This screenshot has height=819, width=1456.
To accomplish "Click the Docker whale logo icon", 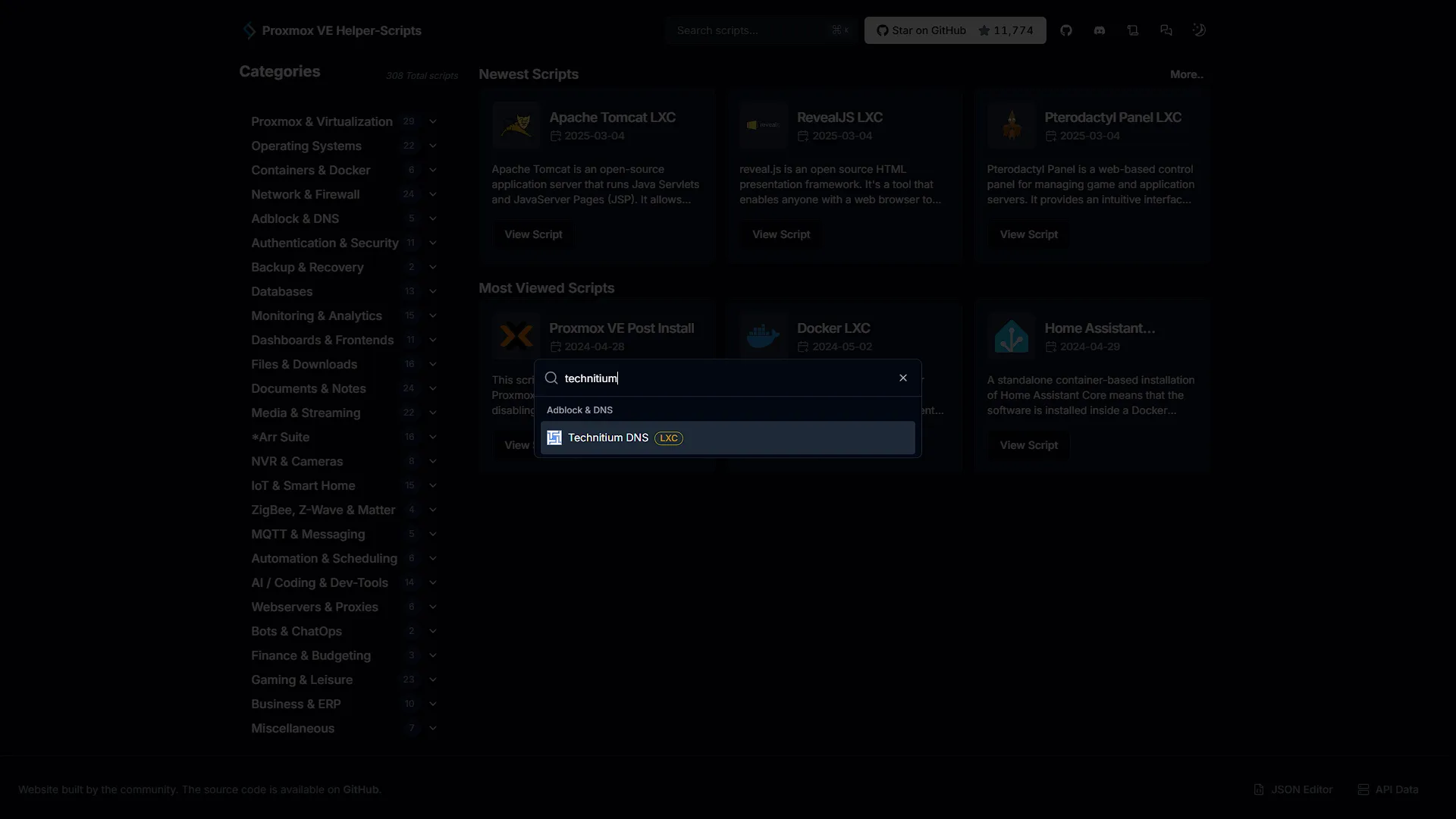I will pos(764,336).
